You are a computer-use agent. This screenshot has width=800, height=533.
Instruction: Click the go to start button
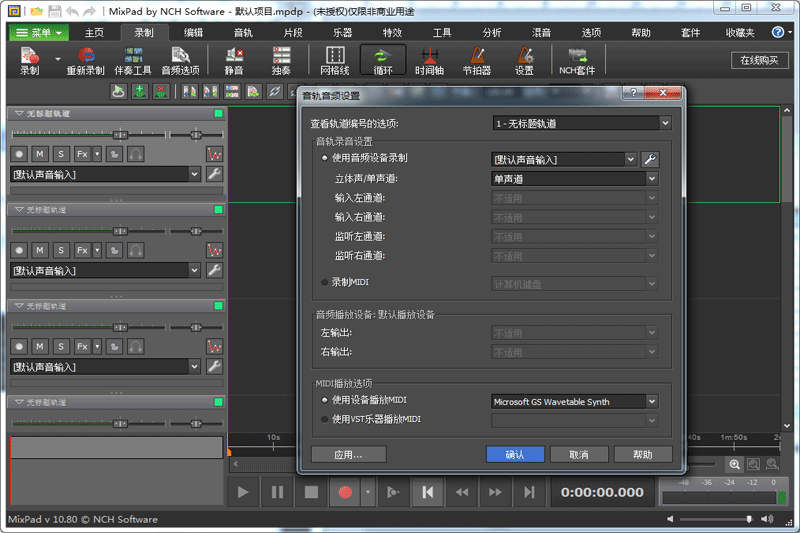pos(428,492)
